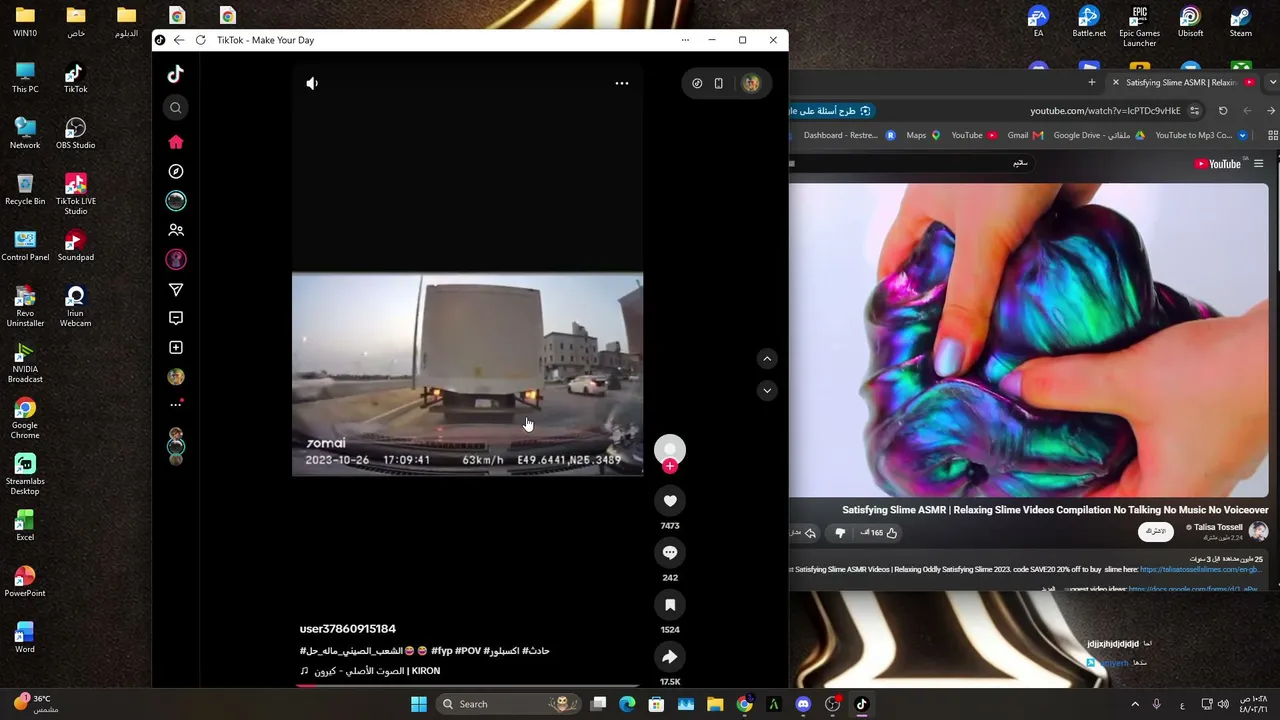This screenshot has width=1280, height=720.
Task: Close the Satisfying Slime ASMR tab
Action: [1116, 82]
